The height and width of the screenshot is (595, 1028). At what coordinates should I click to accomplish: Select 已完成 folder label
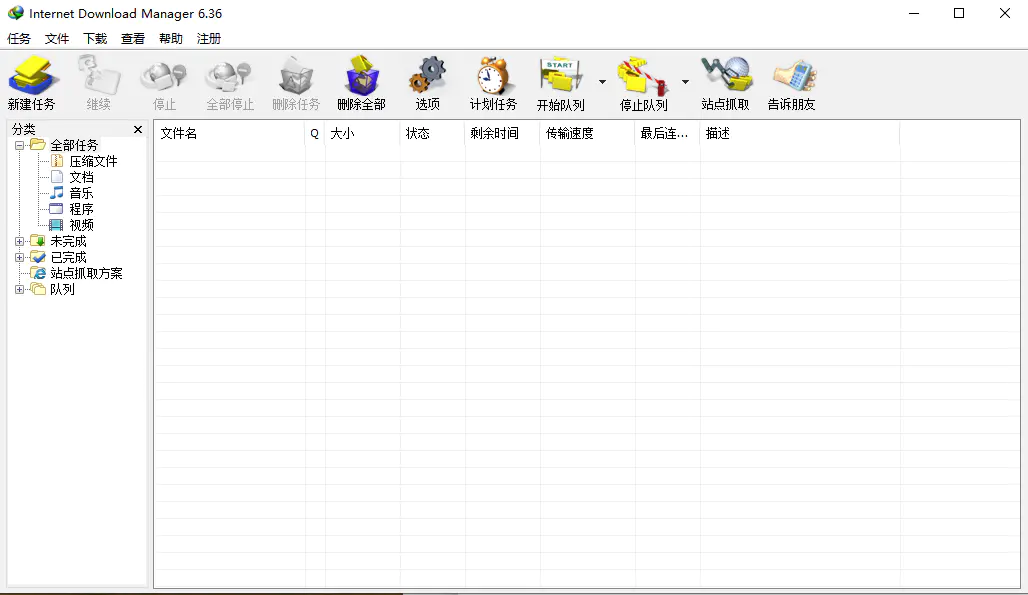[x=68, y=258]
